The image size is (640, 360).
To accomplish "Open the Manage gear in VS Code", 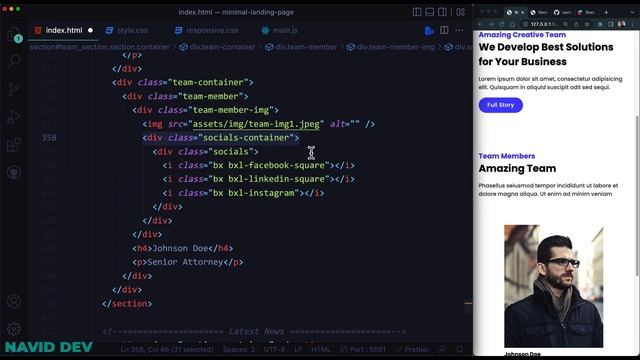I will 14,329.
